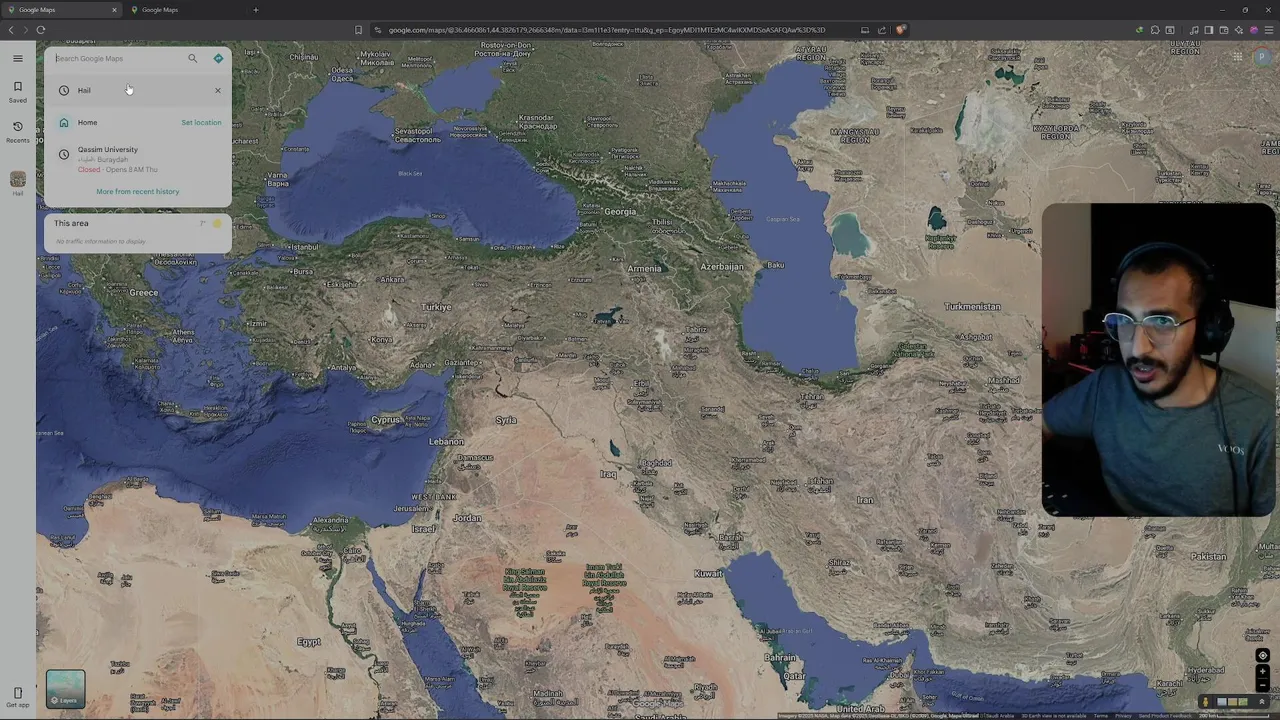
Task: Reload the page
Action: tap(41, 30)
